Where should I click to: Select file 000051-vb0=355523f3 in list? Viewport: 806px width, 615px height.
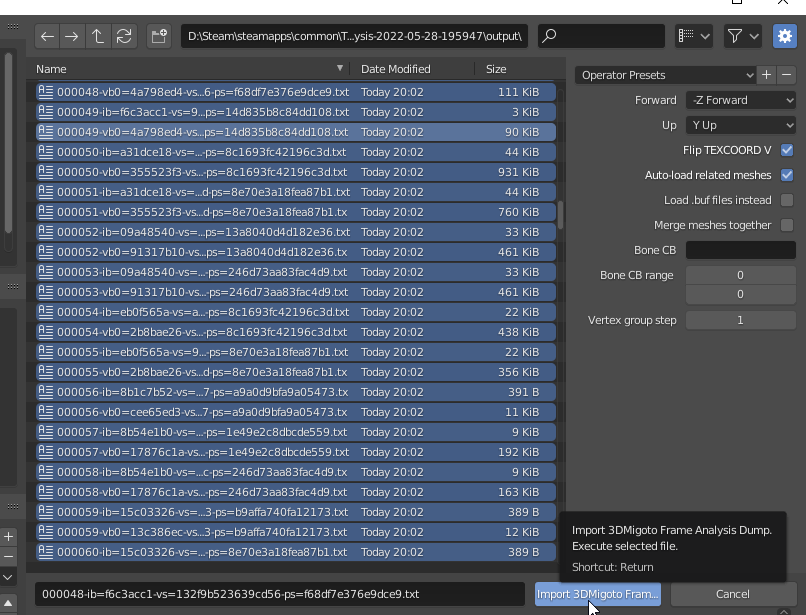pyautogui.click(x=296, y=212)
